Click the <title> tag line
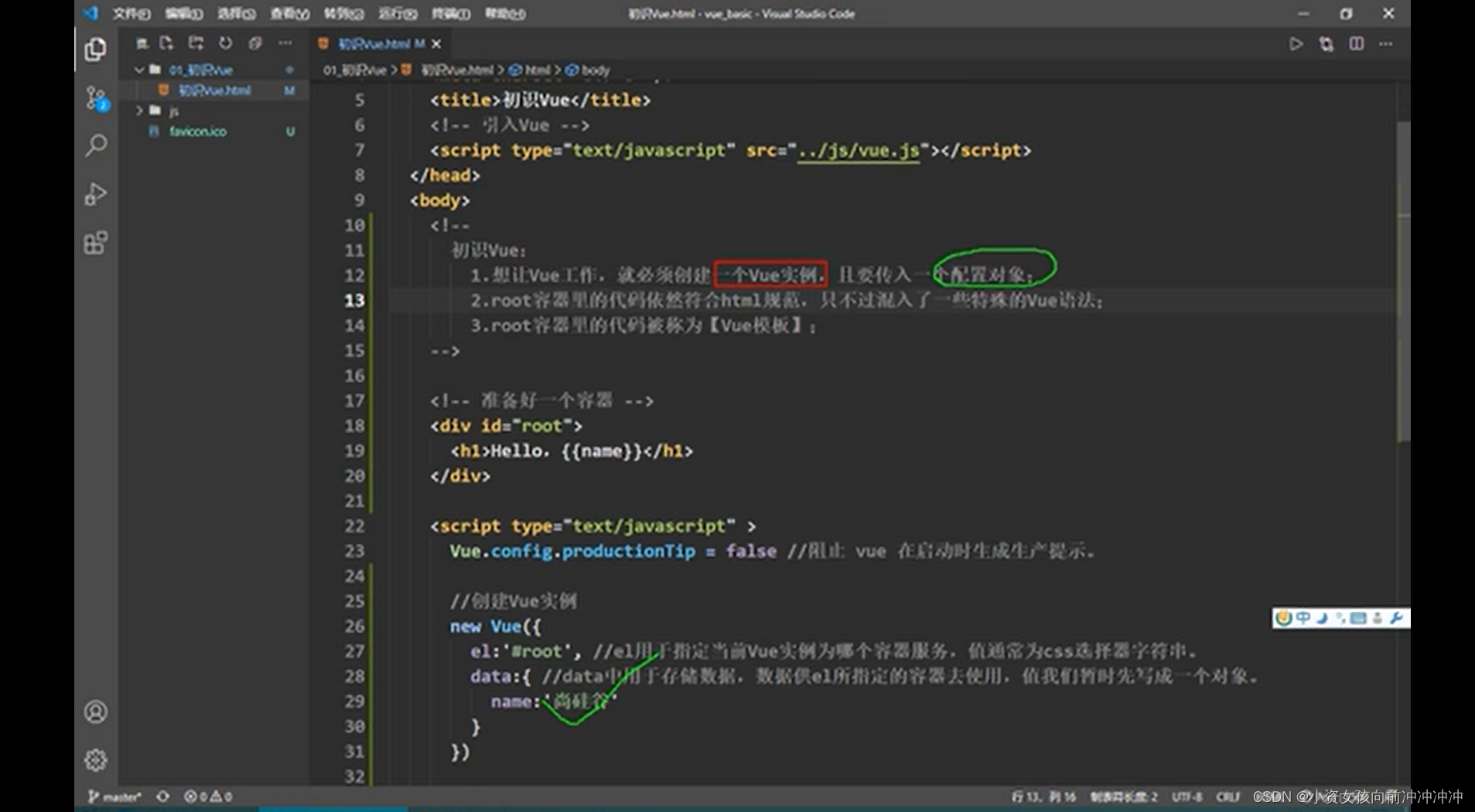Screen dimensions: 1475x812 [x=540, y=101]
